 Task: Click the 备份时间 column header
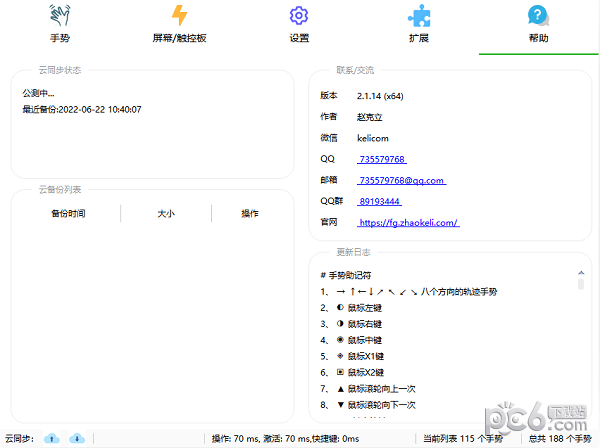click(x=68, y=213)
